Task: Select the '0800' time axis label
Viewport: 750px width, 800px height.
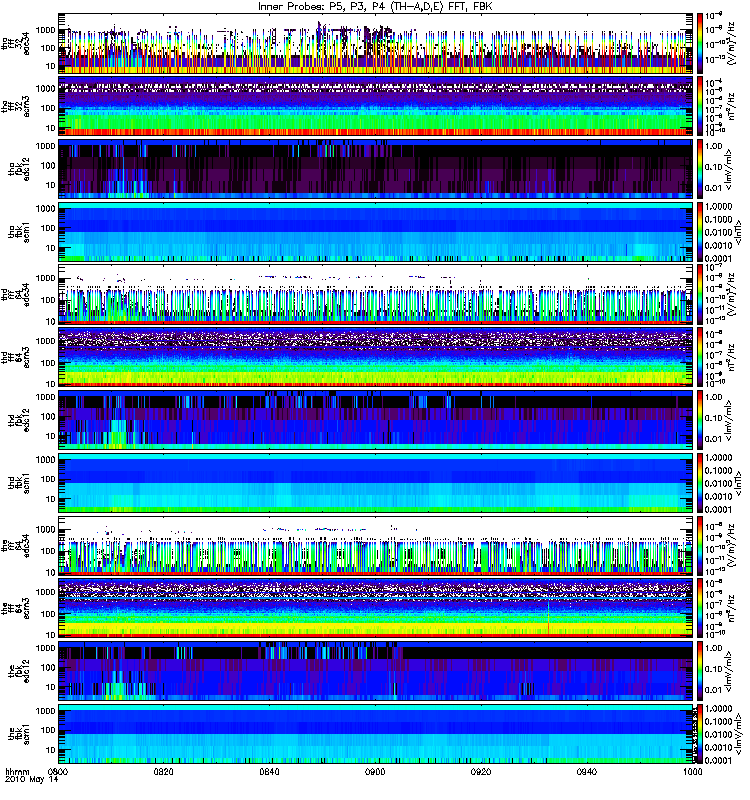Action: click(x=58, y=772)
